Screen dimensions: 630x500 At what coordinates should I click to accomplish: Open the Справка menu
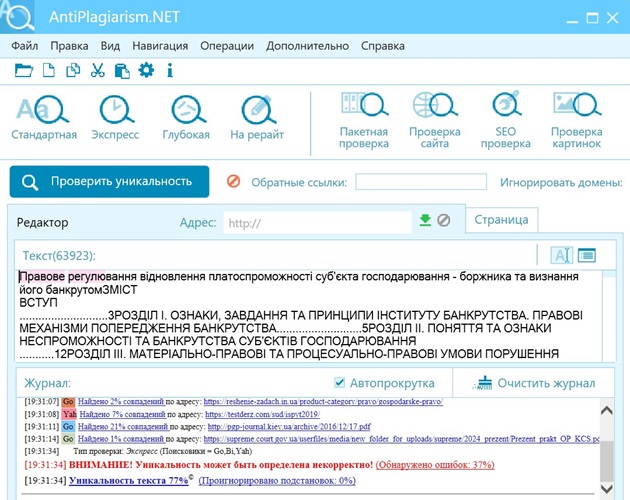coord(382,46)
